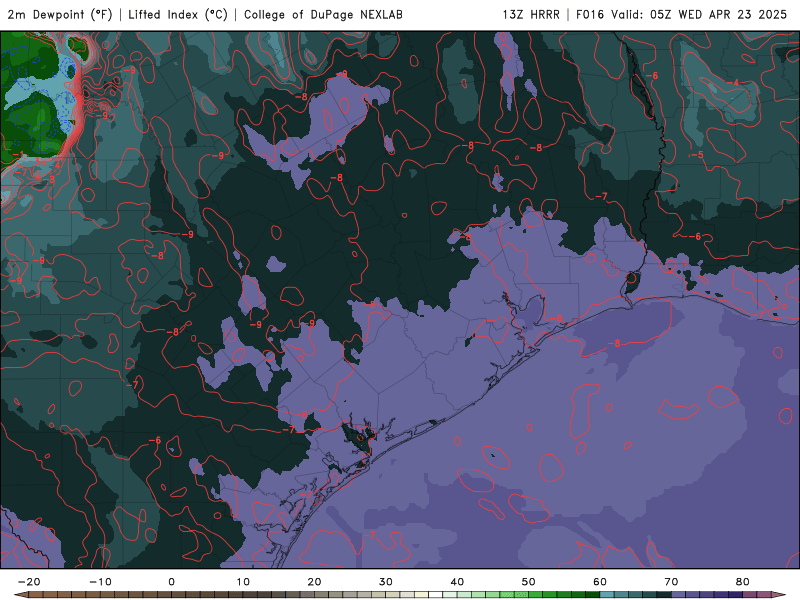
Task: Click the '70' colorbar label
Action: coord(671,582)
